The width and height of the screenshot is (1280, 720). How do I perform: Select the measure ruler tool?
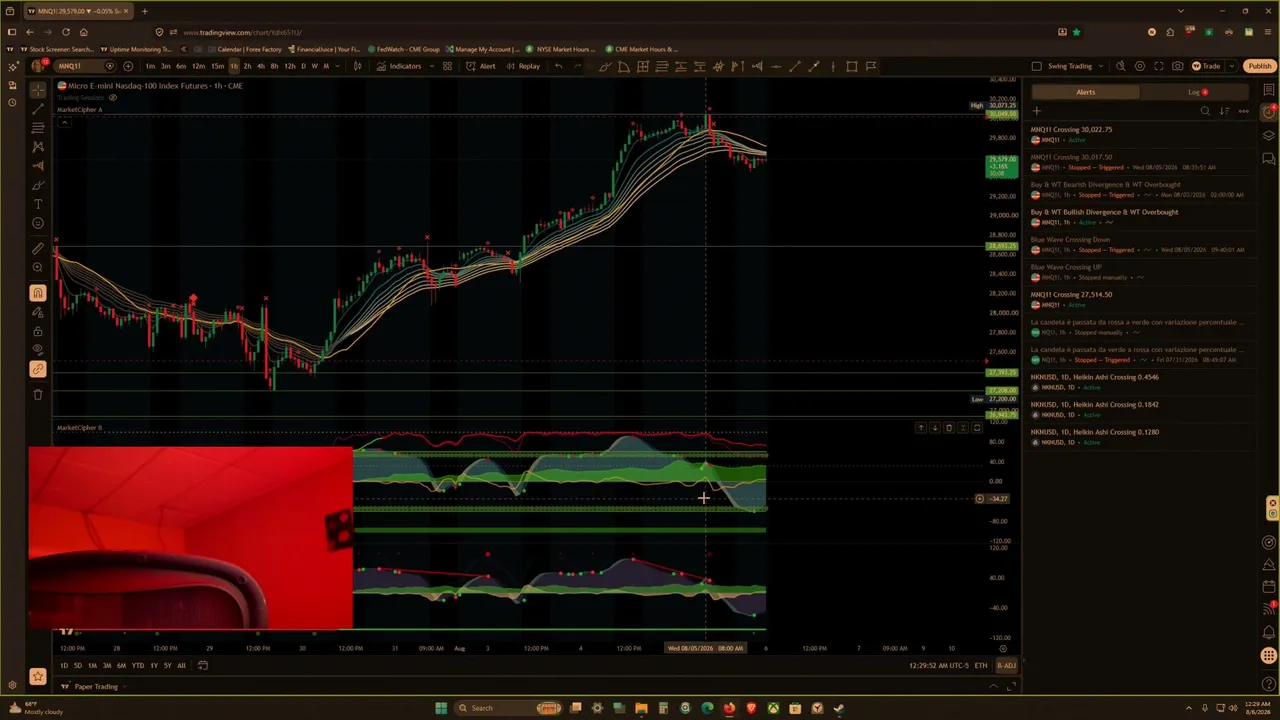point(38,248)
